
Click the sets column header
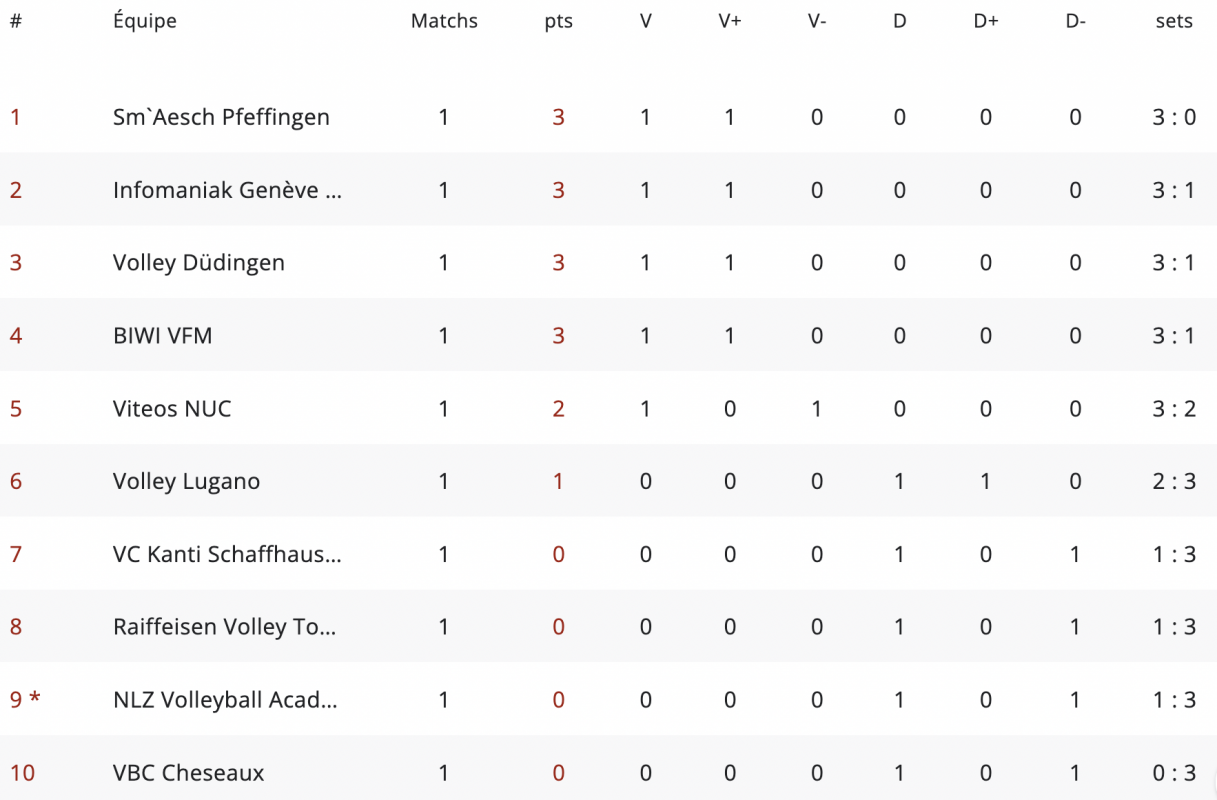click(x=1173, y=21)
